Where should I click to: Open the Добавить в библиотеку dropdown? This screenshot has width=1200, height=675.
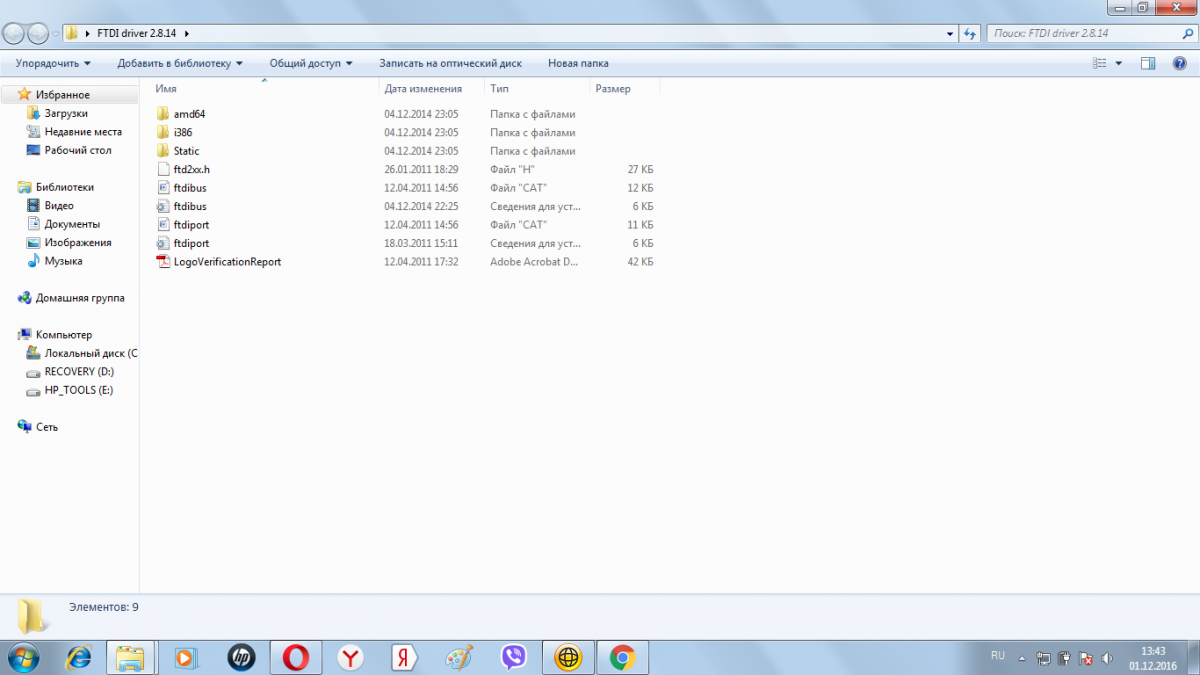[180, 63]
